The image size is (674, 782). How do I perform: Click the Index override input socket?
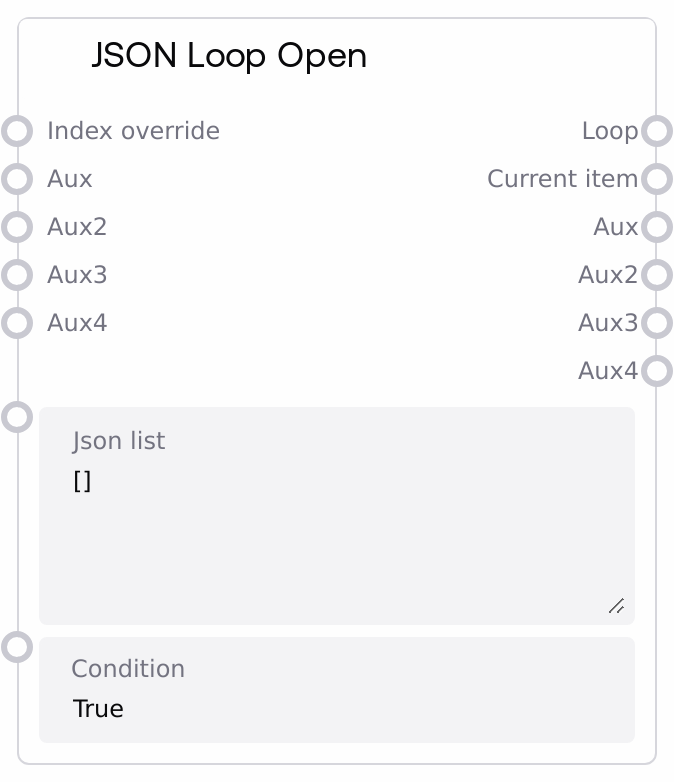click(17, 131)
